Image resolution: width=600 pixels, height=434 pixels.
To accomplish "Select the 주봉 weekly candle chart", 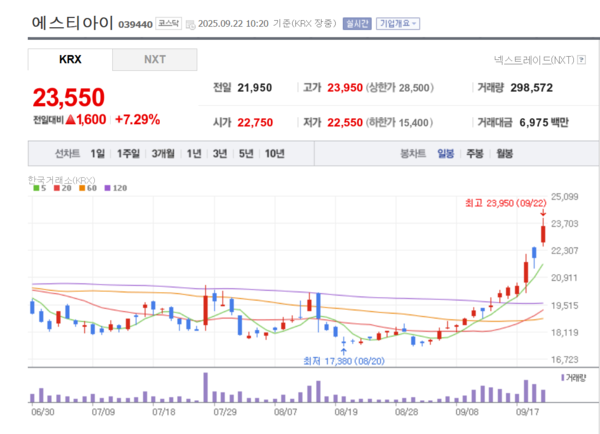I will pos(475,153).
